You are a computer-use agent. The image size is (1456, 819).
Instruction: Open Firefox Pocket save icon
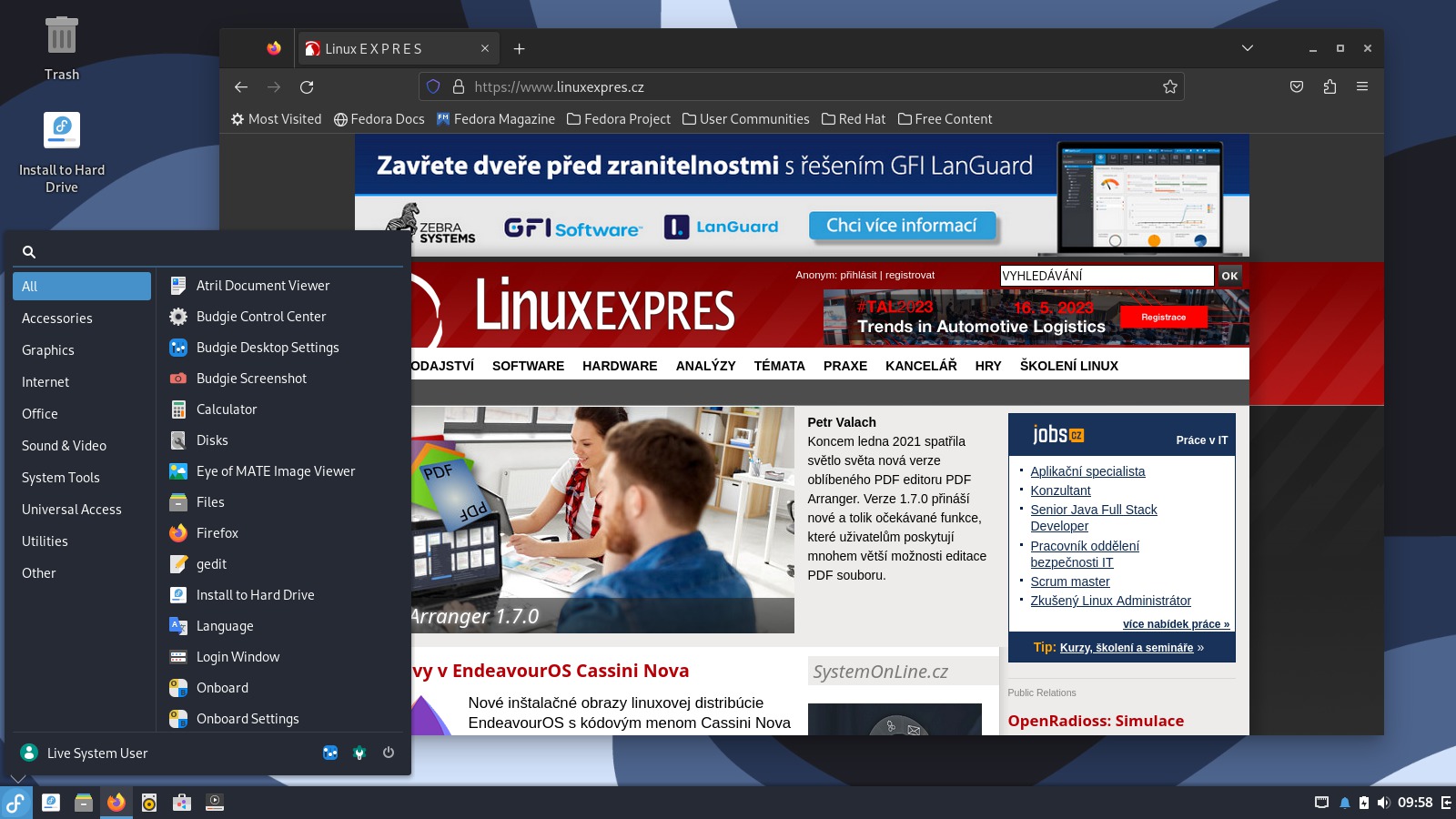pos(1297,87)
